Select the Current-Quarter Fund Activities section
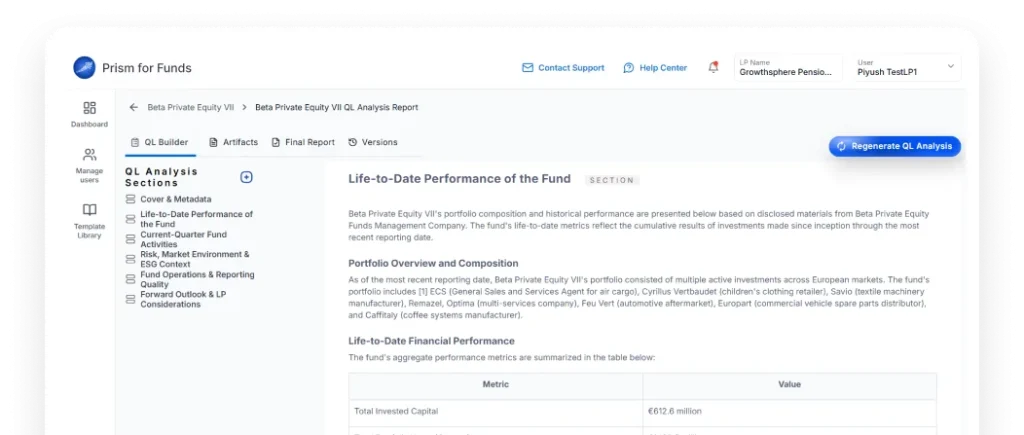 point(183,239)
